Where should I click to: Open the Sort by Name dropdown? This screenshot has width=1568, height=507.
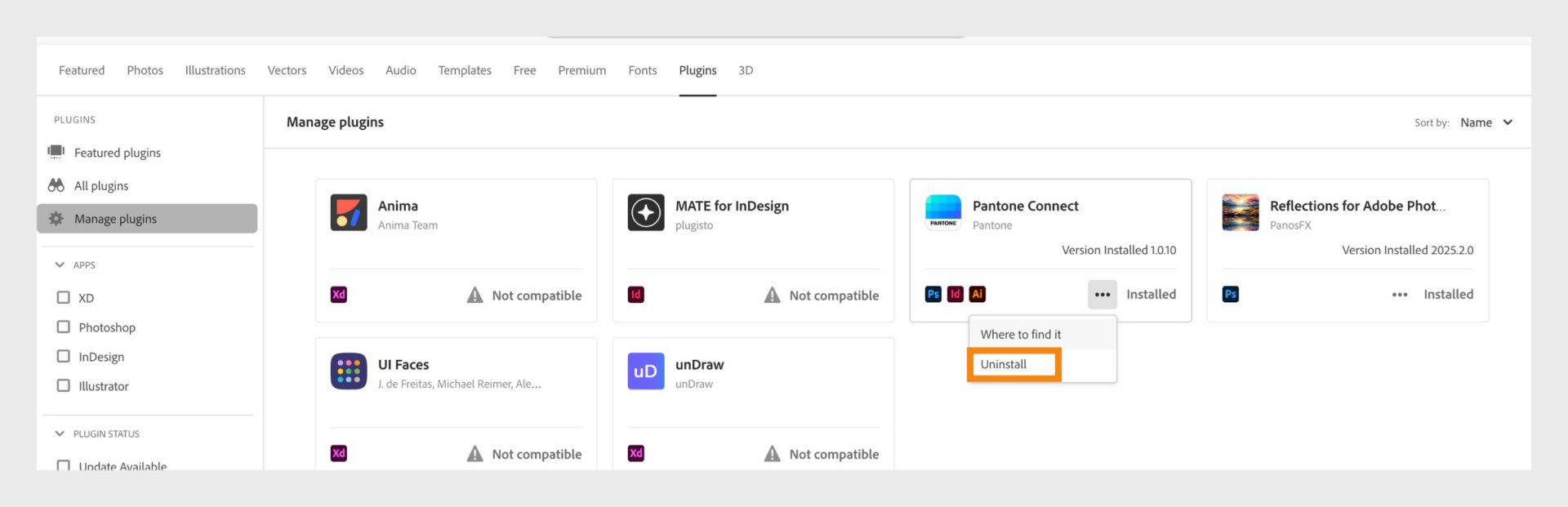pos(1486,122)
